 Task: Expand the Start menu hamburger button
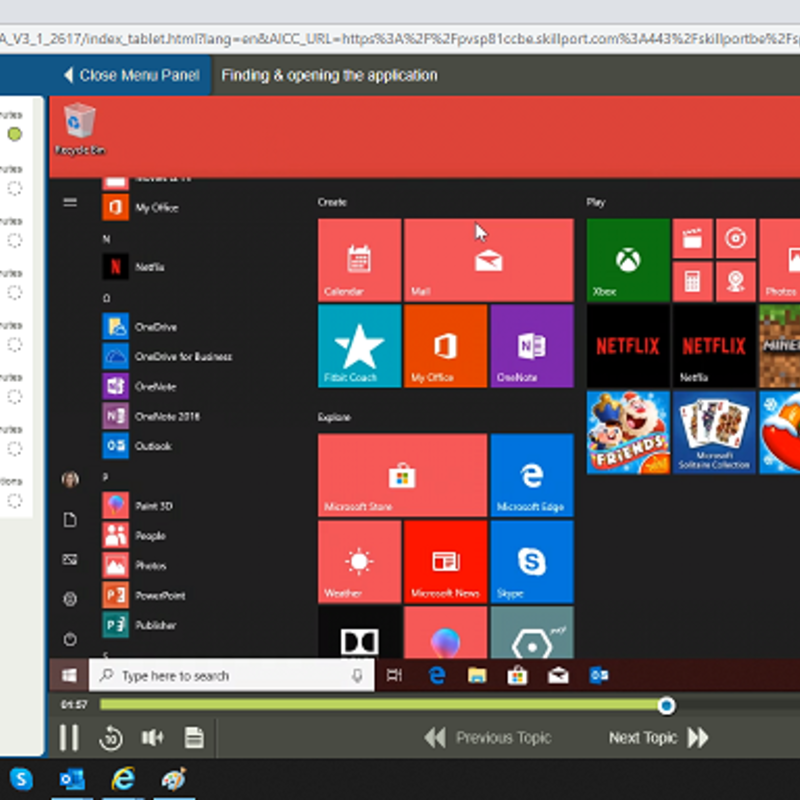coord(70,202)
